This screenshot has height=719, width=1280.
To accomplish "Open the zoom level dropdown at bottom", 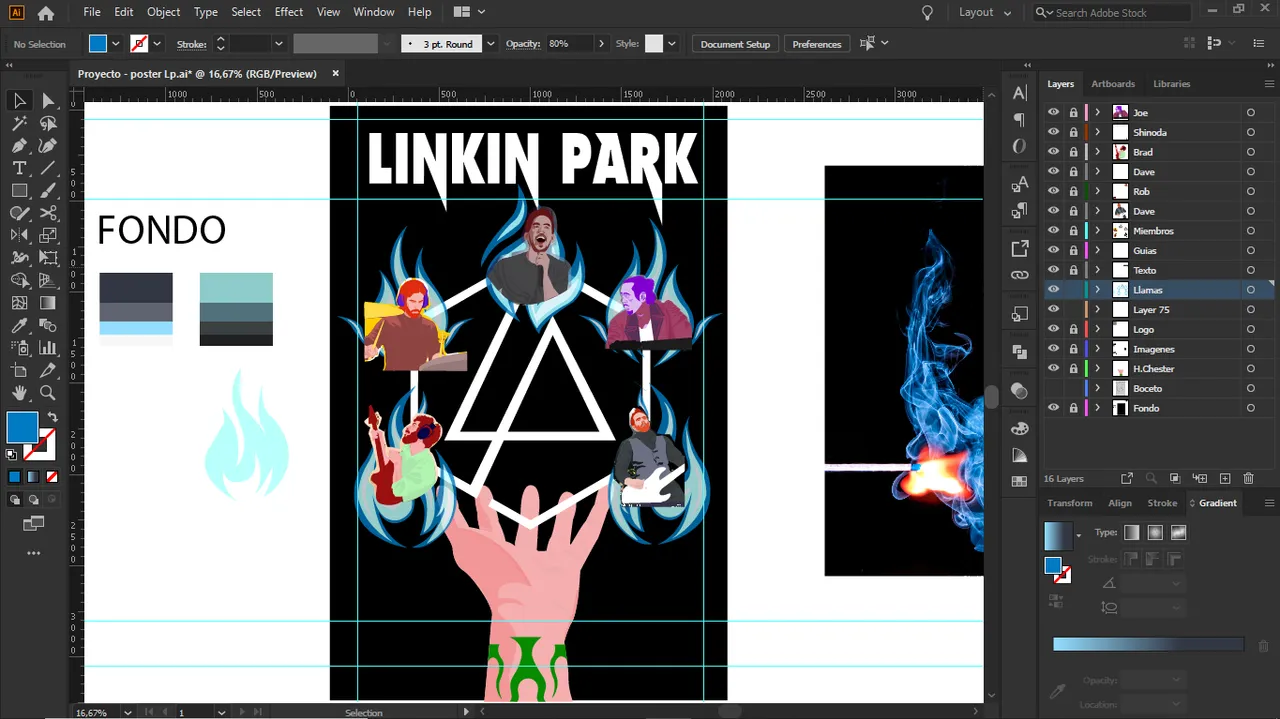I will (127, 713).
